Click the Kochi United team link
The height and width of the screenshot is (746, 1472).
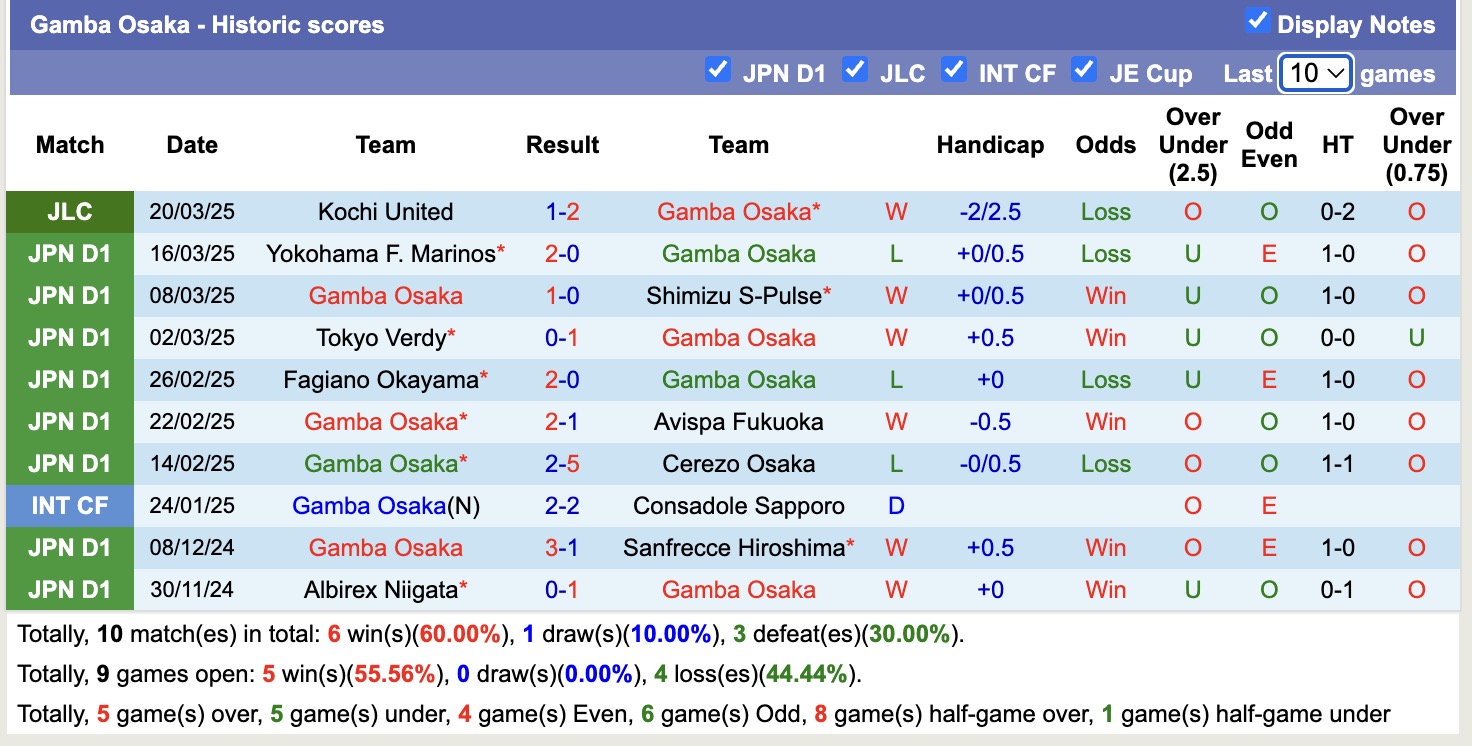(385, 212)
